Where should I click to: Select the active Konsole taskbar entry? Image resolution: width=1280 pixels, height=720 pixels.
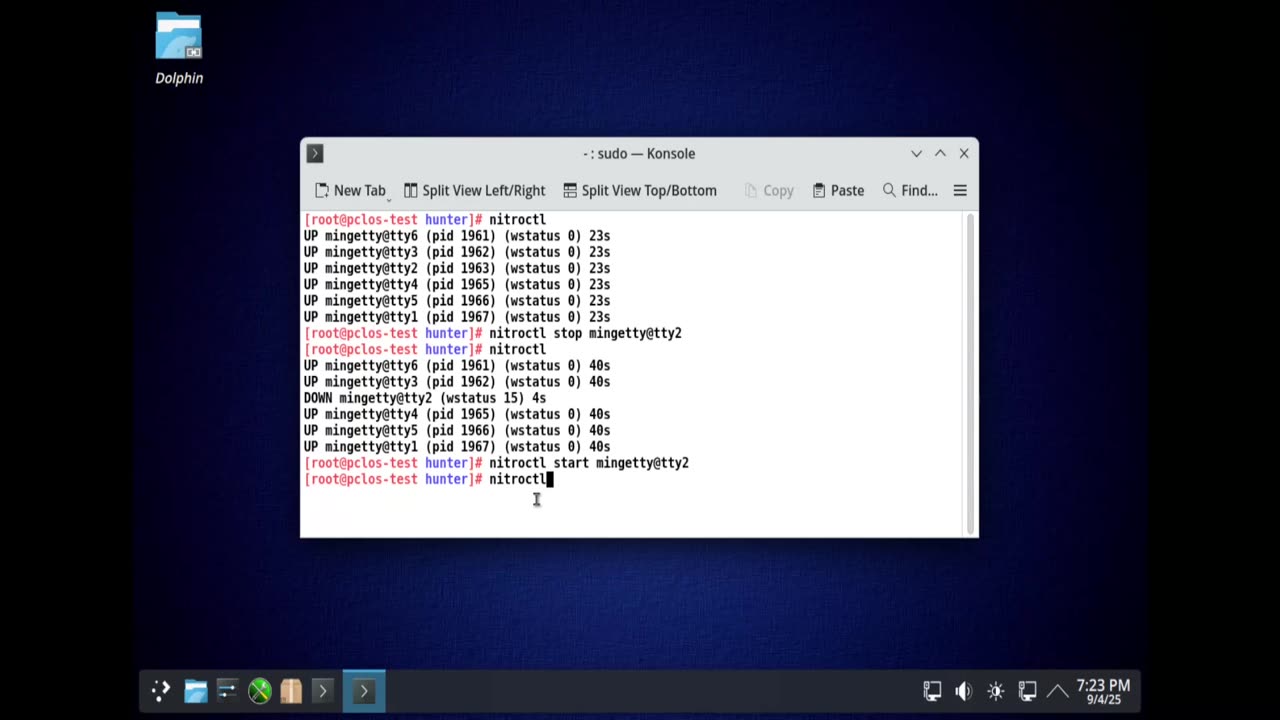364,690
